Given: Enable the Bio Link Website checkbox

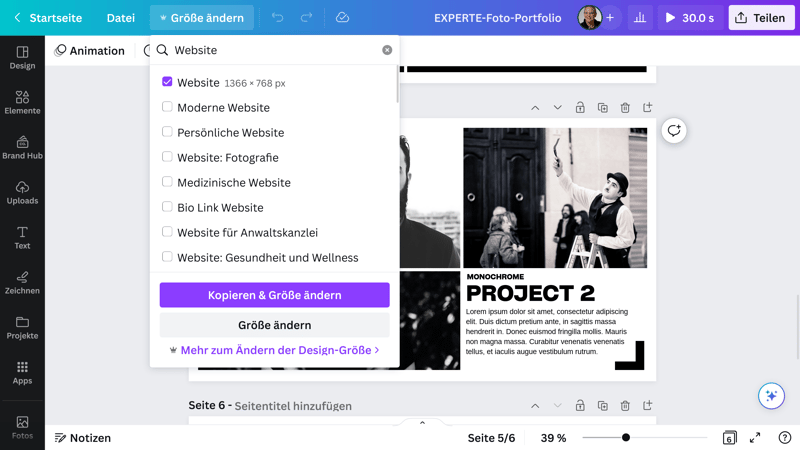Looking at the screenshot, I should pos(167,207).
